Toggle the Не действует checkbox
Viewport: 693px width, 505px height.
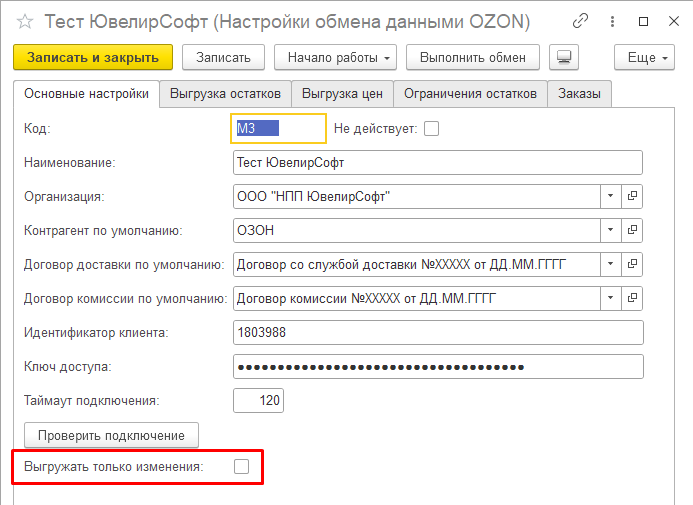(431, 129)
